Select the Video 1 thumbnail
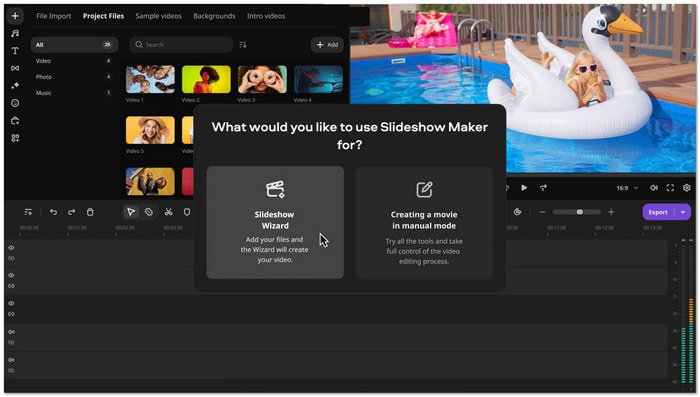 (x=150, y=79)
